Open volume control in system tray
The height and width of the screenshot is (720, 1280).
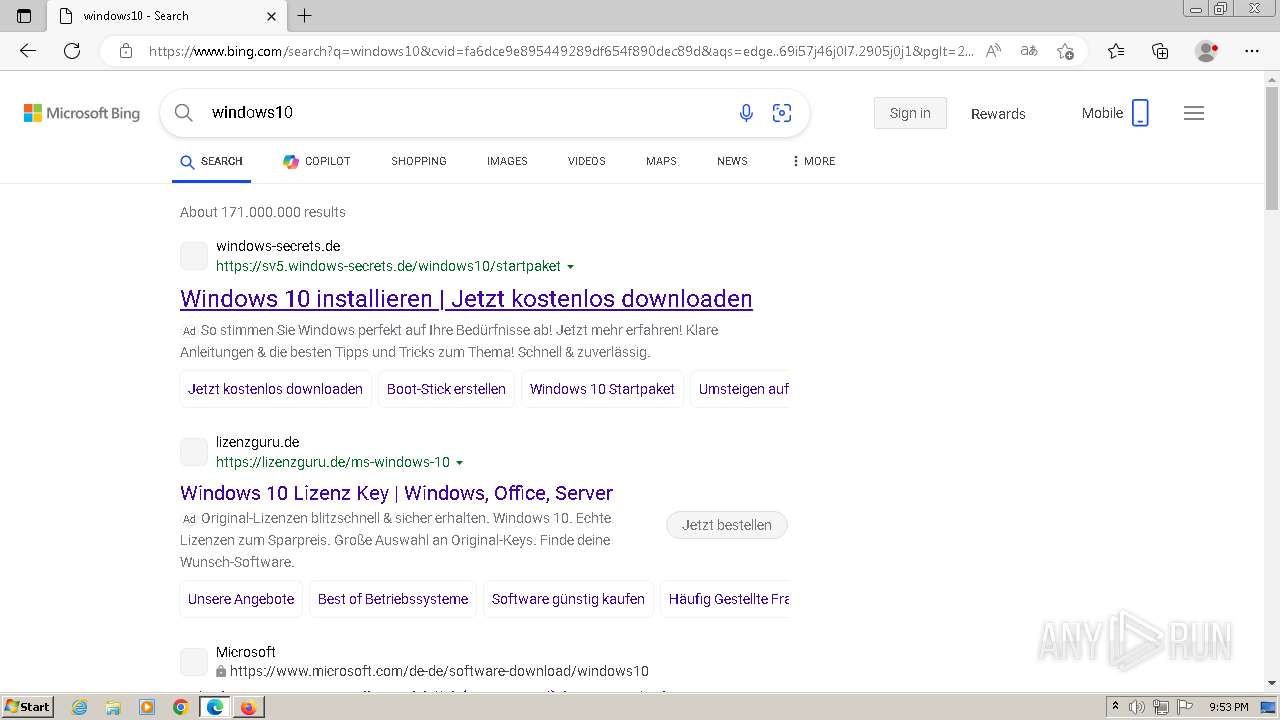click(1137, 707)
